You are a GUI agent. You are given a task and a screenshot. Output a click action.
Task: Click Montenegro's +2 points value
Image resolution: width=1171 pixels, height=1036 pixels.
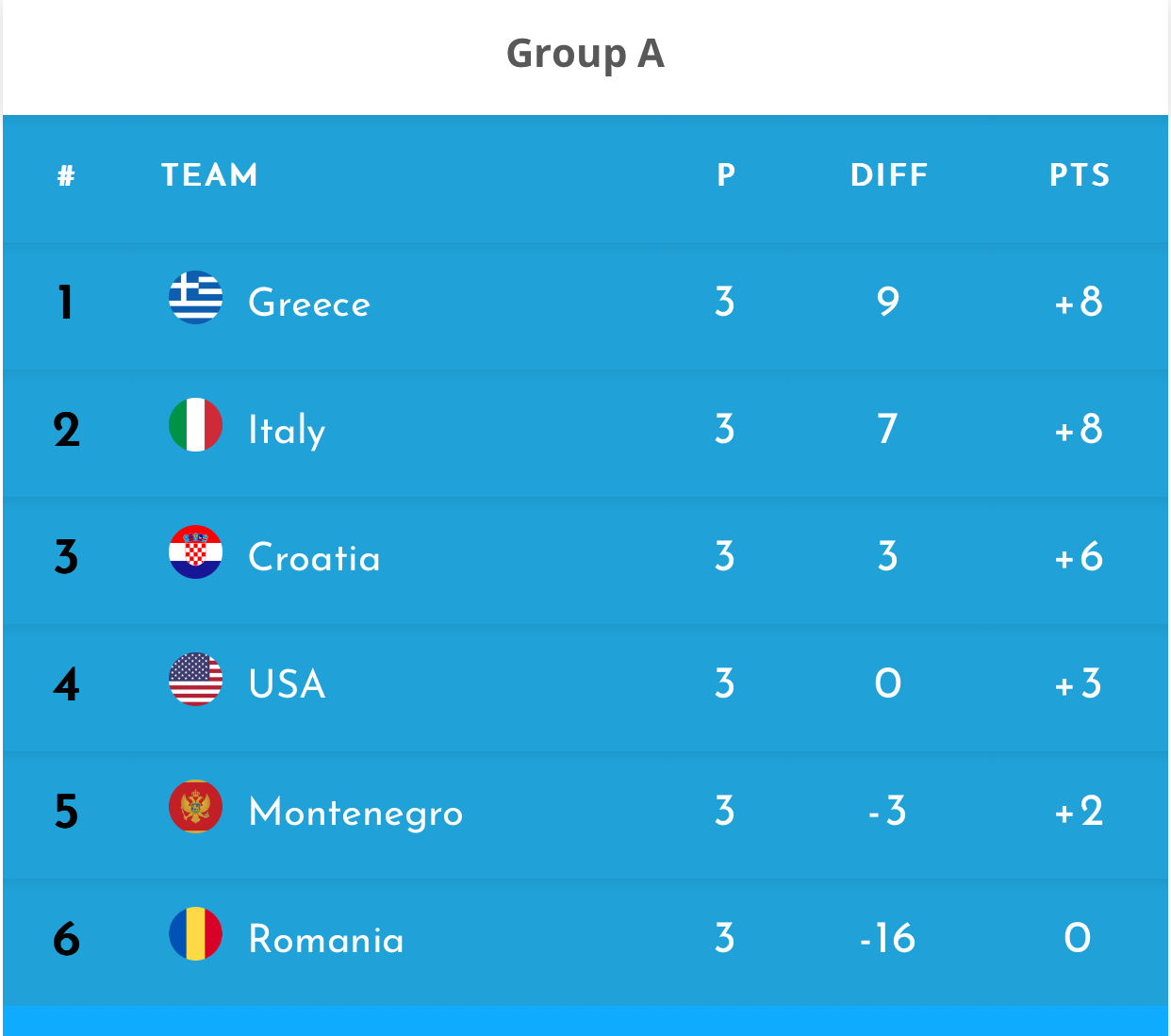click(1079, 812)
